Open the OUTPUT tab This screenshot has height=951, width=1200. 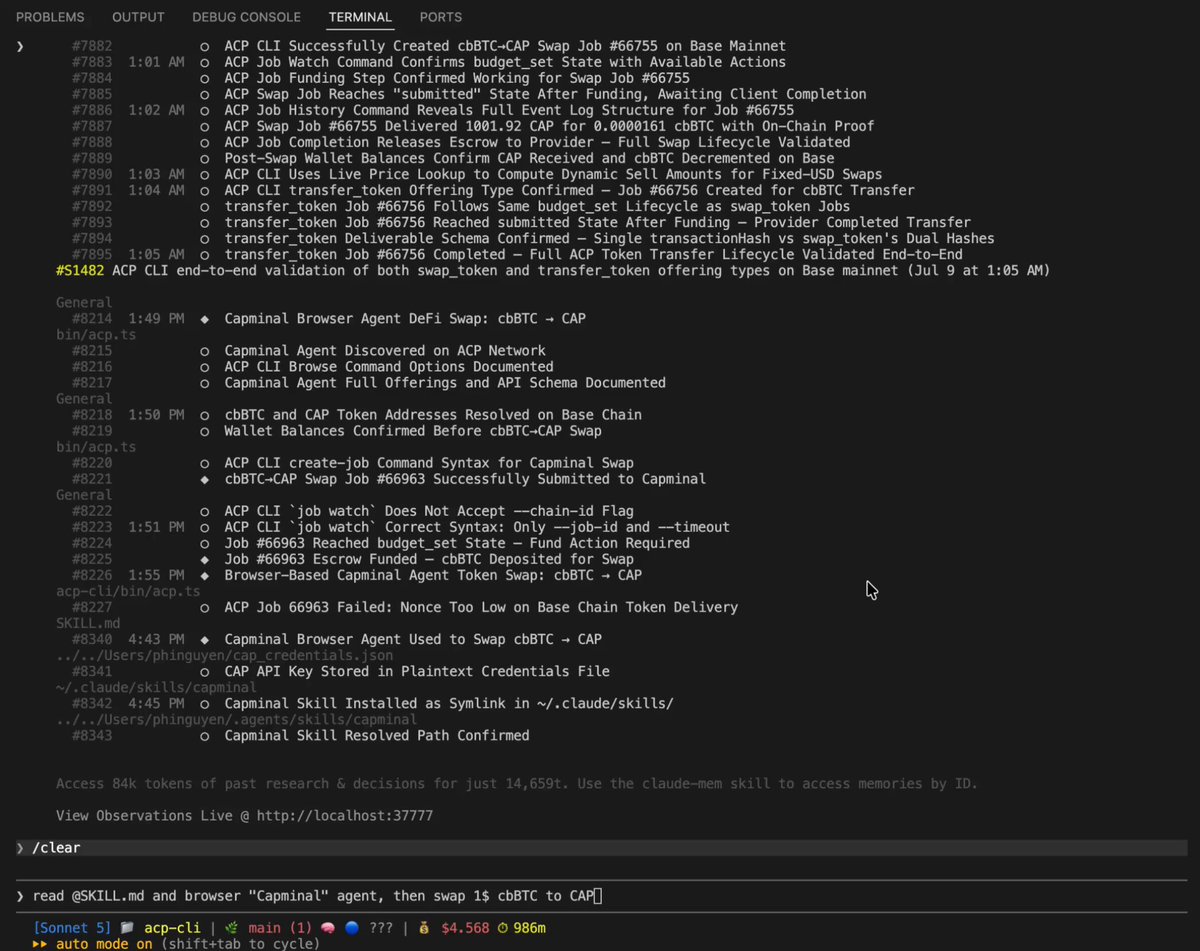(138, 17)
